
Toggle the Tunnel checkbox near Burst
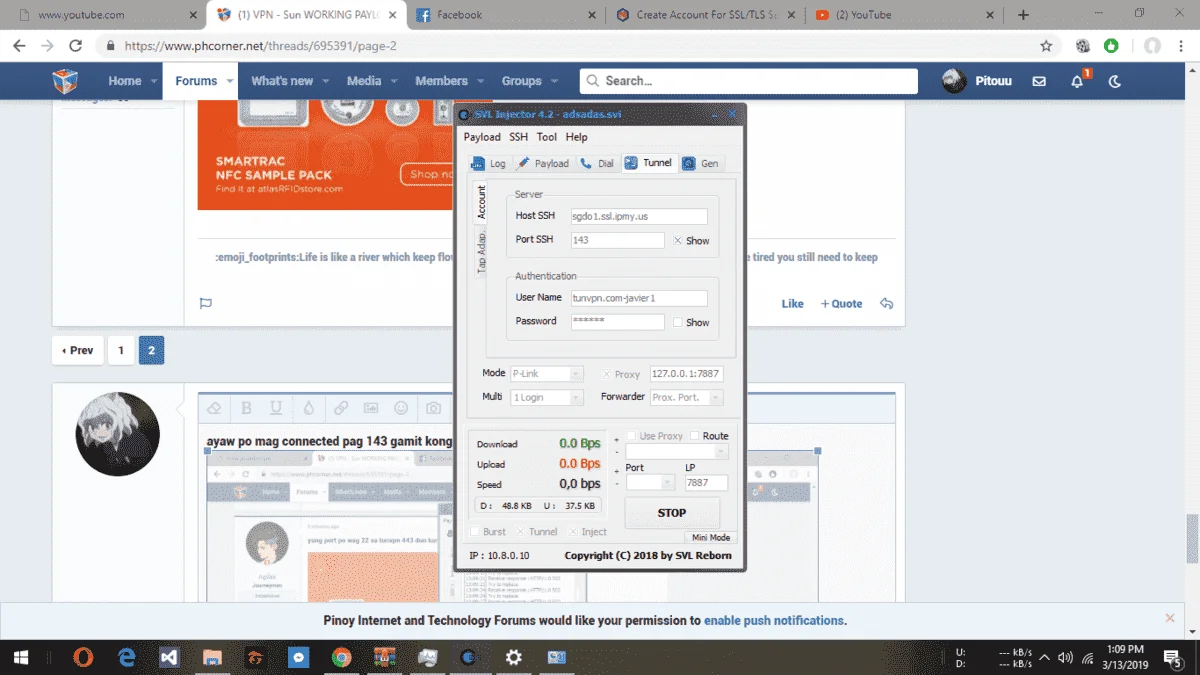pos(519,532)
